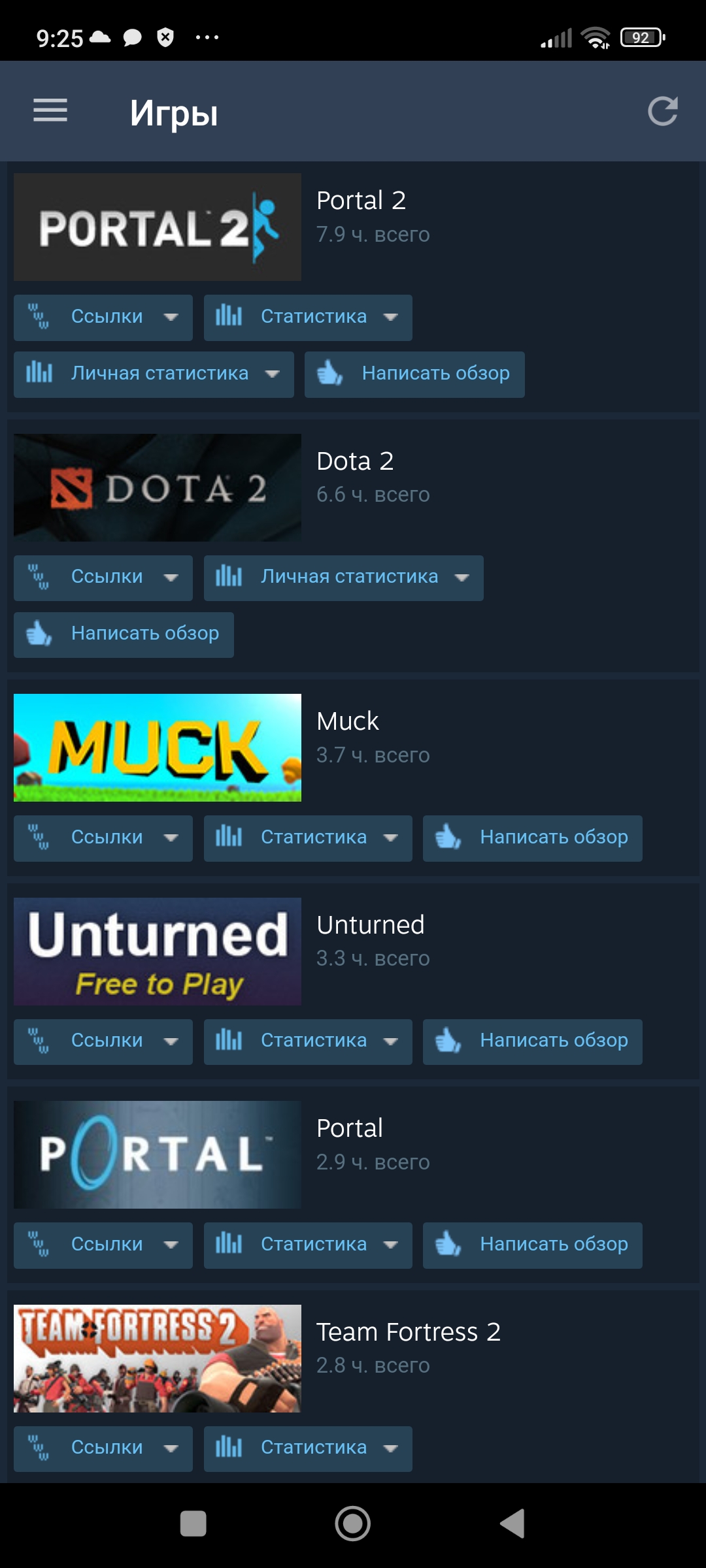
Task: Click Написать обзор for Unturned
Action: tap(533, 1042)
